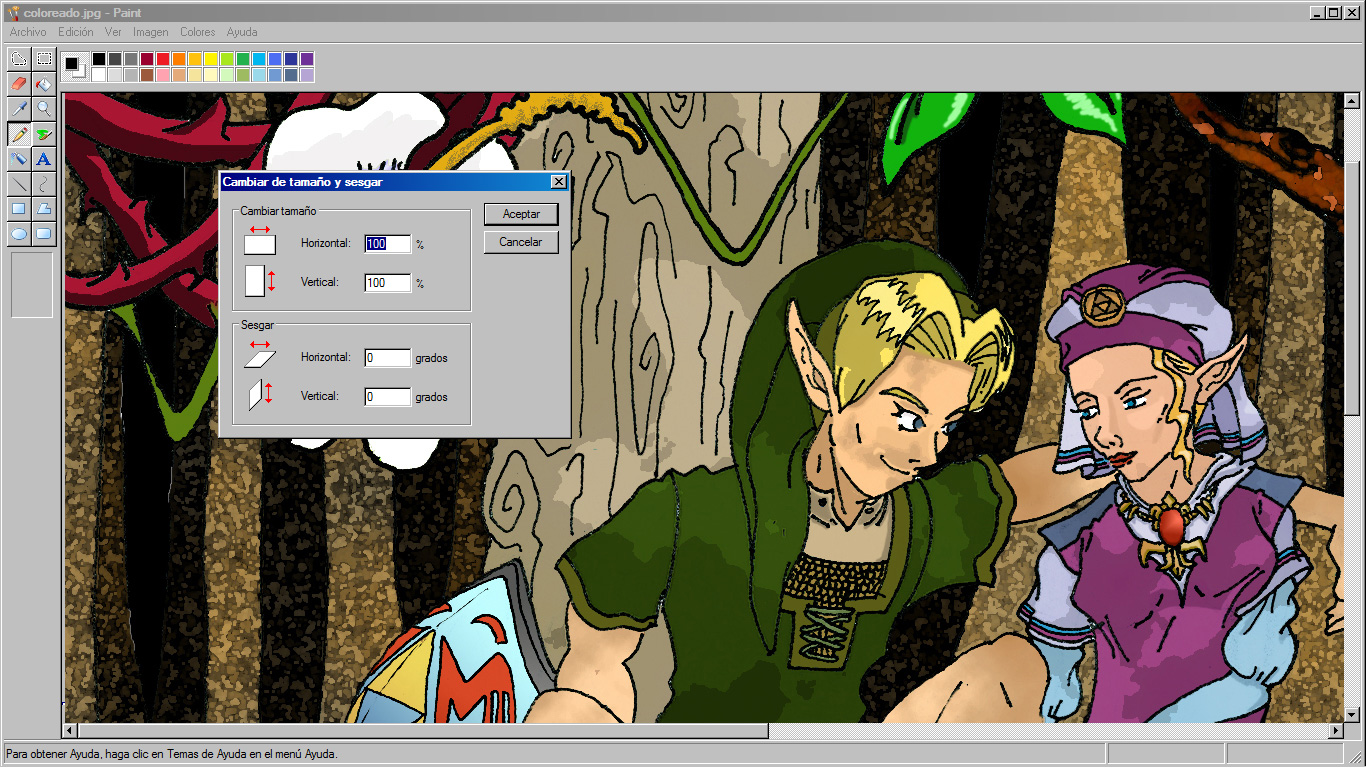This screenshot has width=1366, height=768.
Task: Click the vertical scrollbar thumb
Action: tap(1351, 290)
